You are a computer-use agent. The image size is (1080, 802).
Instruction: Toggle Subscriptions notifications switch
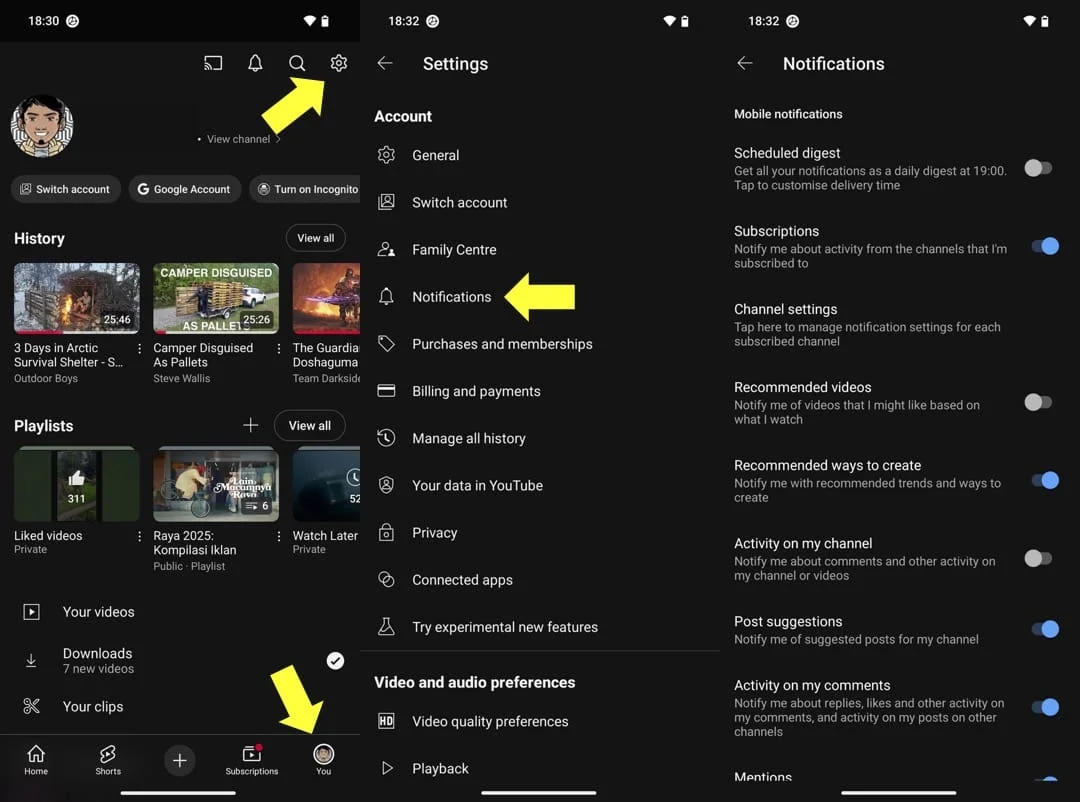1045,246
